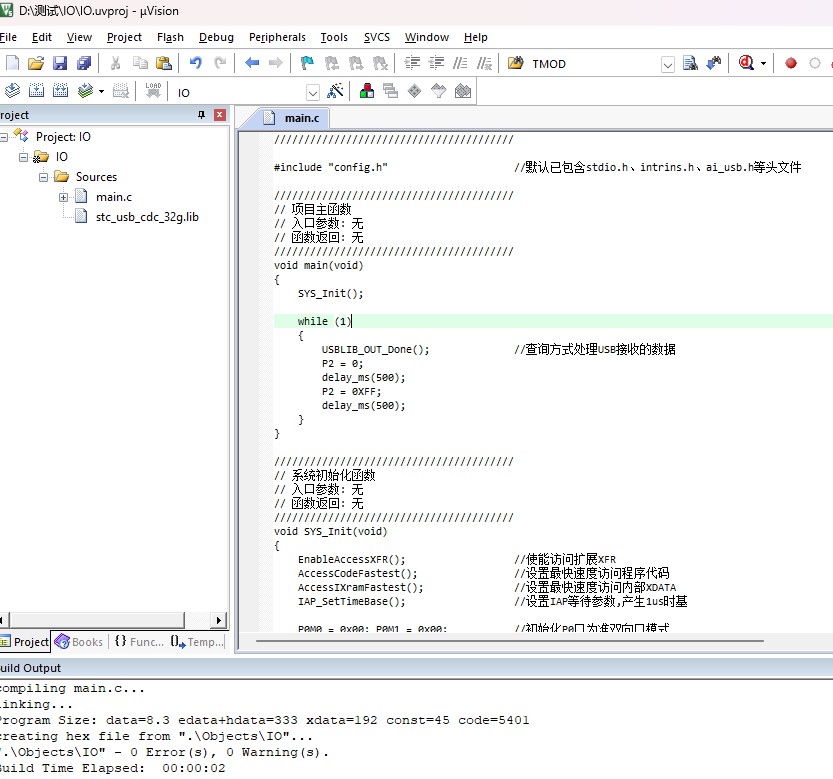
Task: Click the Start Debug Session icon
Action: pyautogui.click(x=746, y=63)
